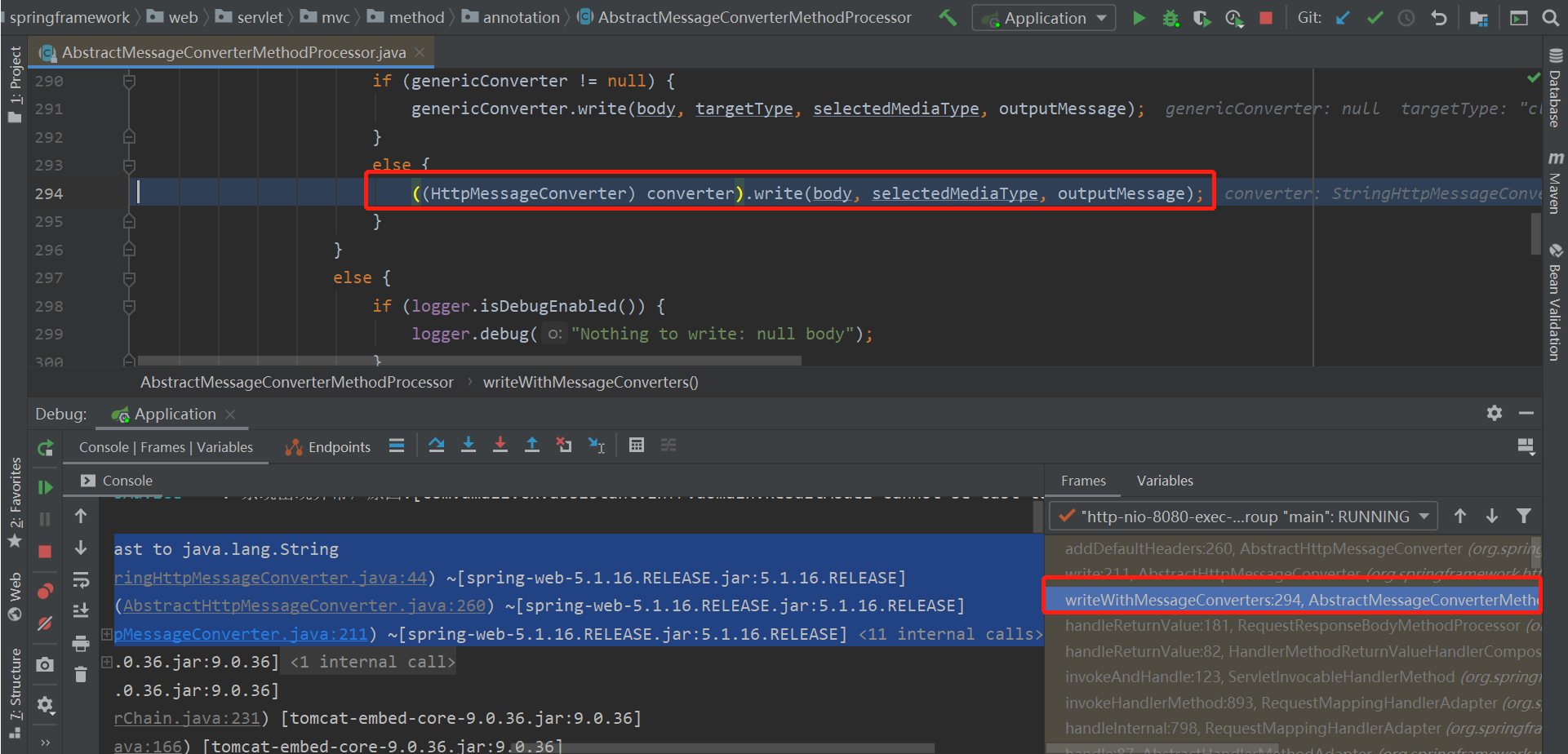1568x754 pixels.
Task: Revert changes with undo arrow icon
Action: [1439, 18]
